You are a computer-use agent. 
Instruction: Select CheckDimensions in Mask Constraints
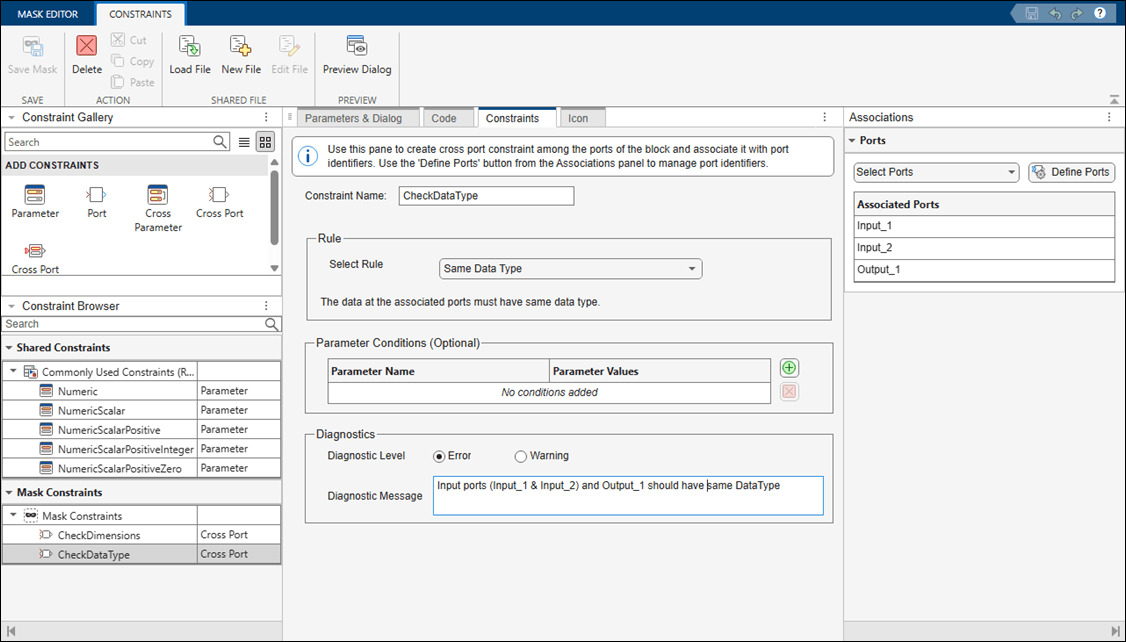[98, 535]
